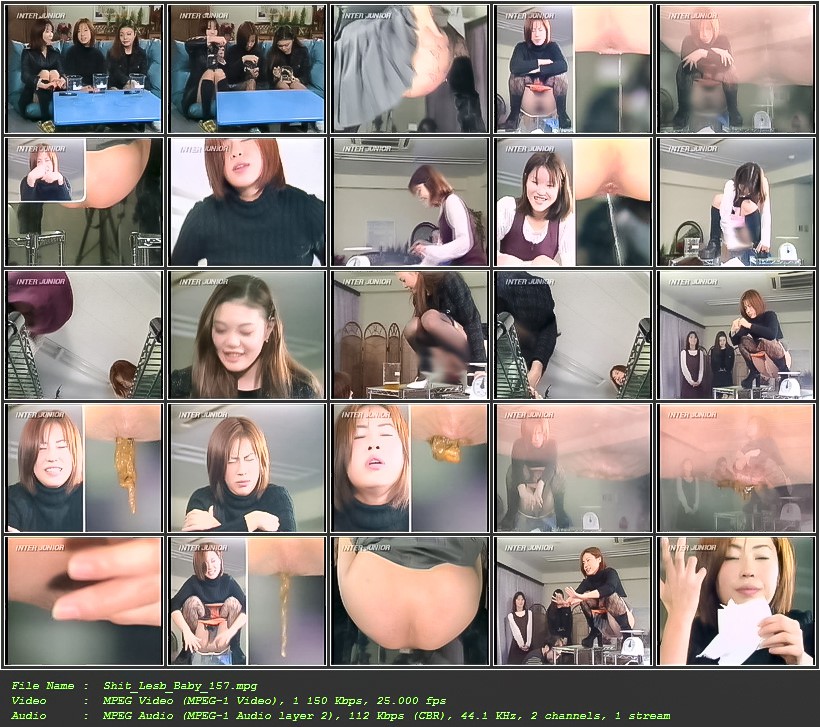This screenshot has height=727, width=820.
Task: Click the Audio label
Action: (29, 715)
